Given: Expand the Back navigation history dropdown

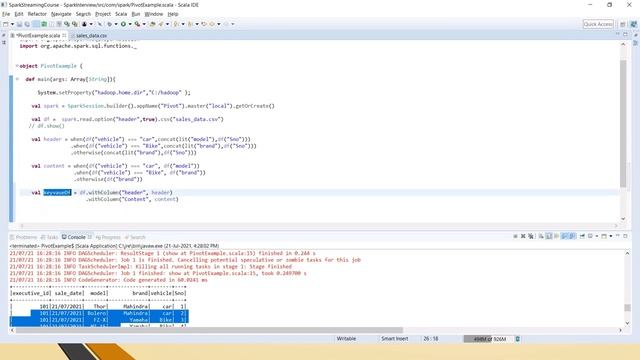Looking at the screenshot, I should pyautogui.click(x=219, y=24).
